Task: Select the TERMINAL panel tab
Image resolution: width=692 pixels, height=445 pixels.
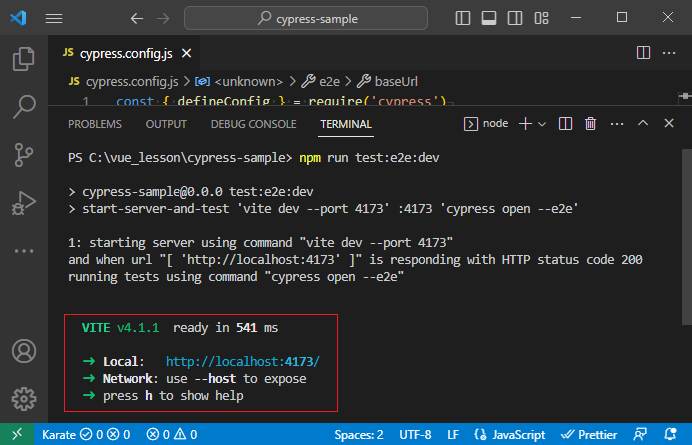Action: click(x=346, y=124)
